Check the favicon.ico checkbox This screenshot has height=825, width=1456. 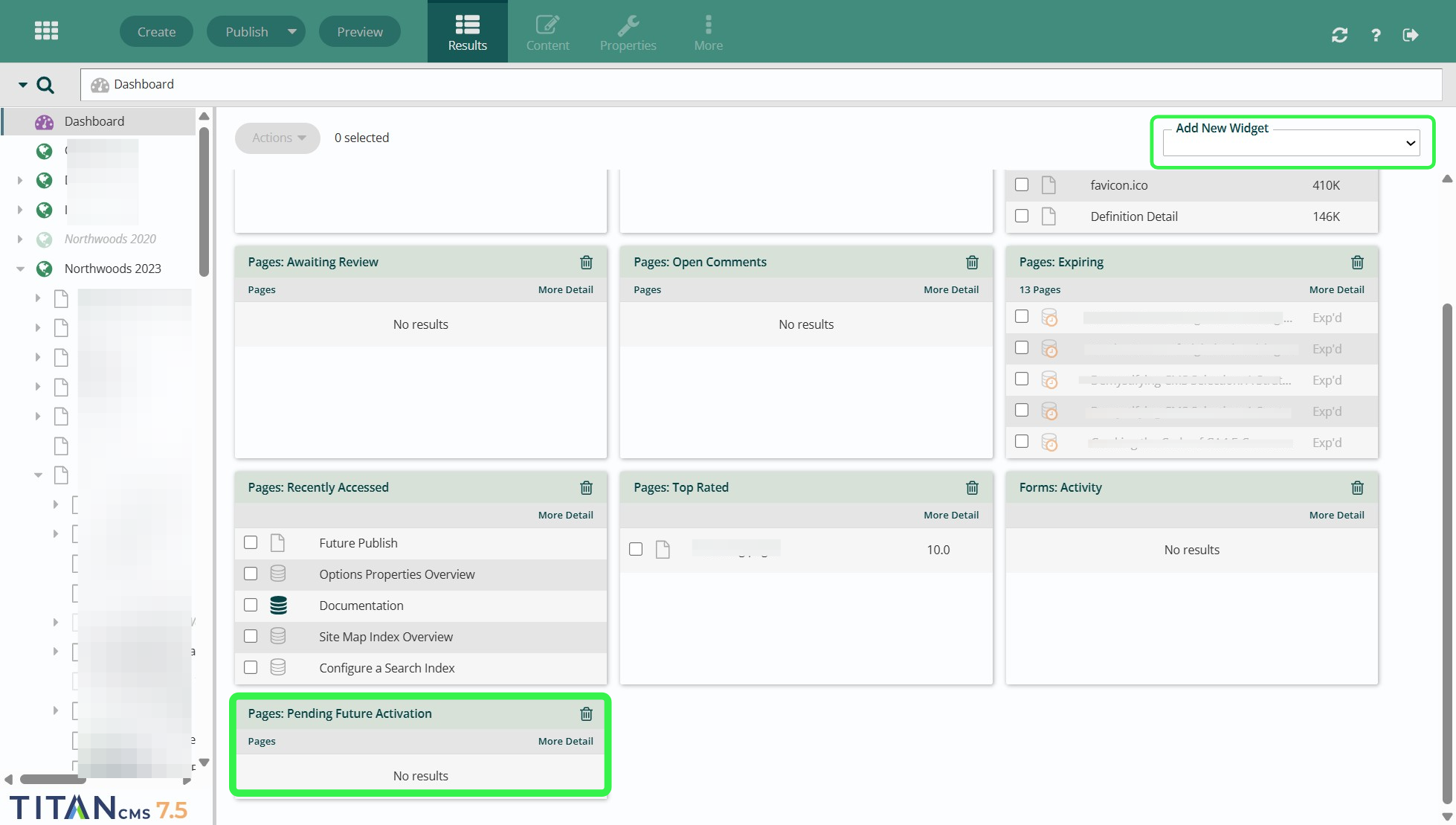[x=1022, y=184]
